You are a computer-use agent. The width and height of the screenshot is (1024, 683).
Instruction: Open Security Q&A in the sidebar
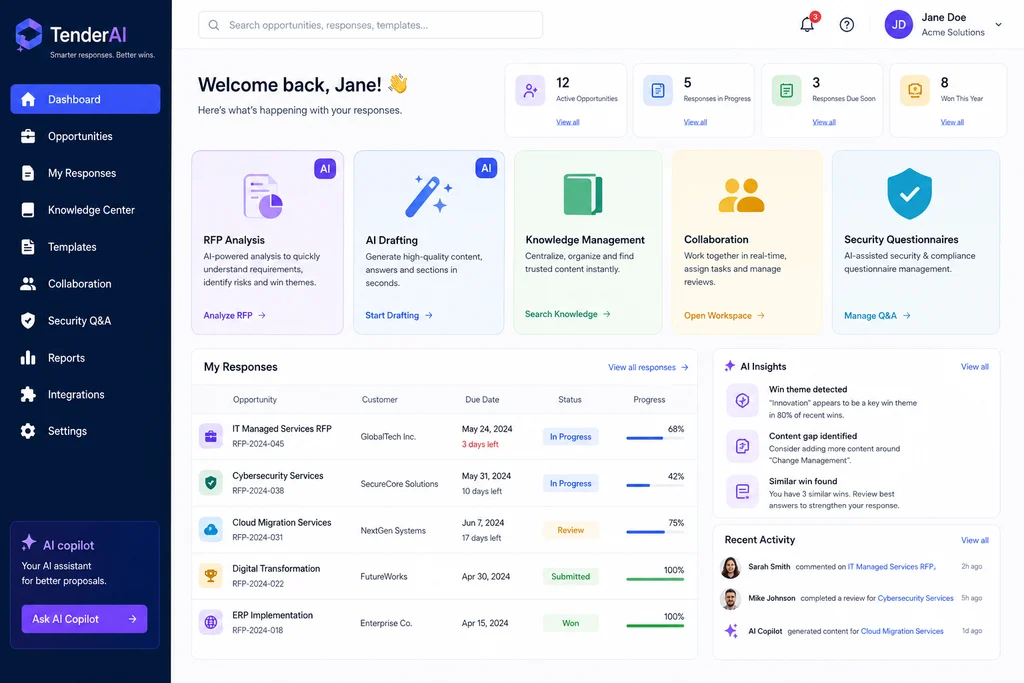85,321
